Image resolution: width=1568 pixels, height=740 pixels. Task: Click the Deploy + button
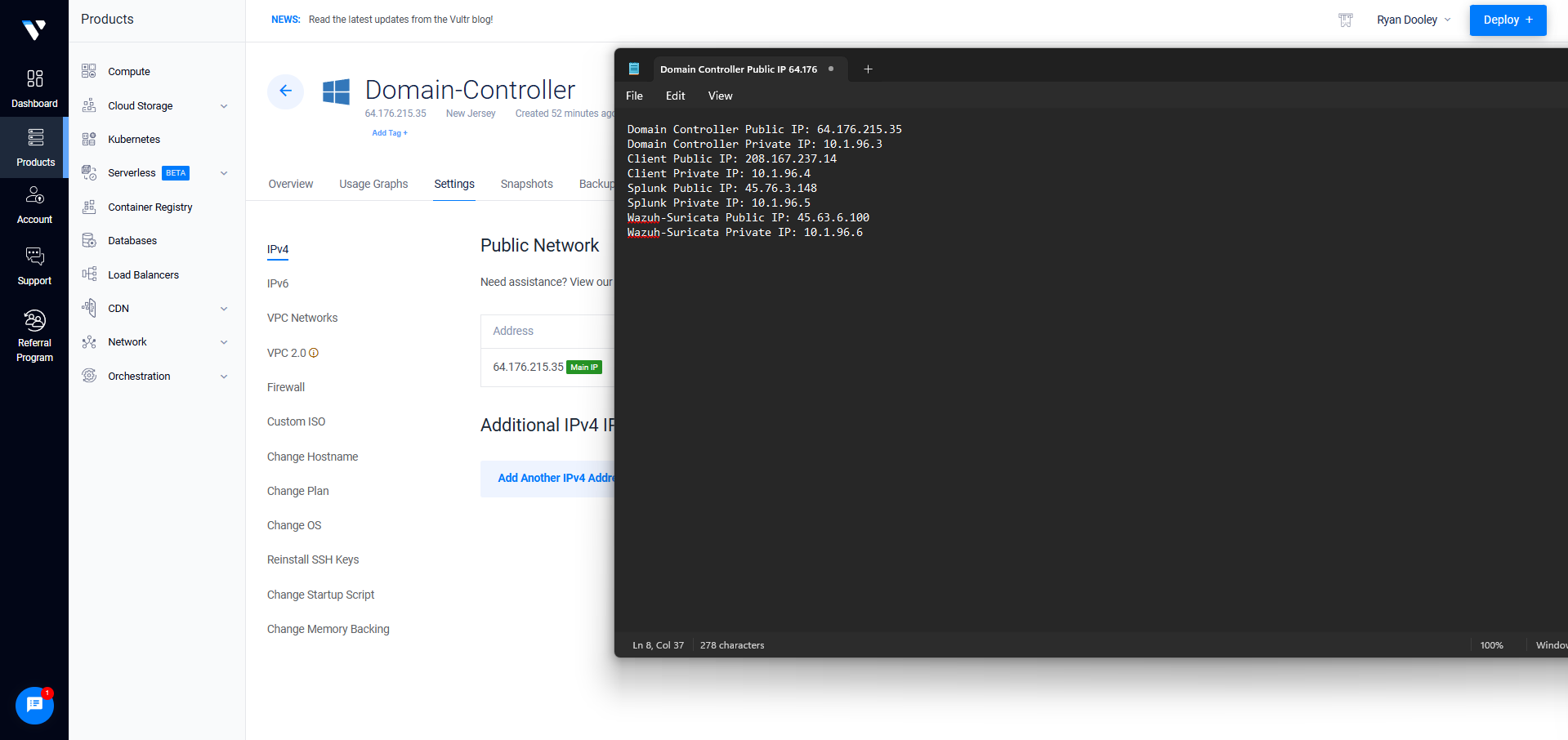pos(1508,20)
